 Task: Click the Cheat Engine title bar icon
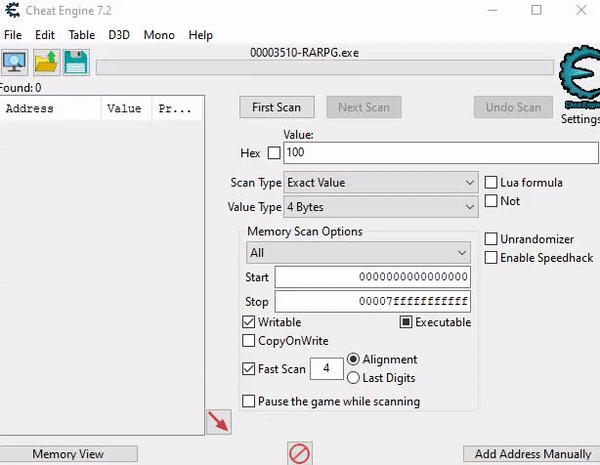tap(12, 10)
